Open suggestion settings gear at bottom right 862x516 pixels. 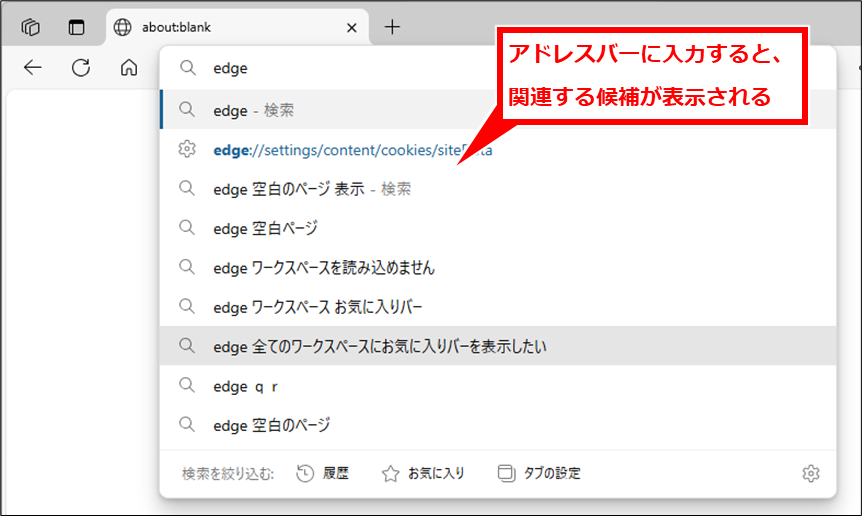[811, 473]
